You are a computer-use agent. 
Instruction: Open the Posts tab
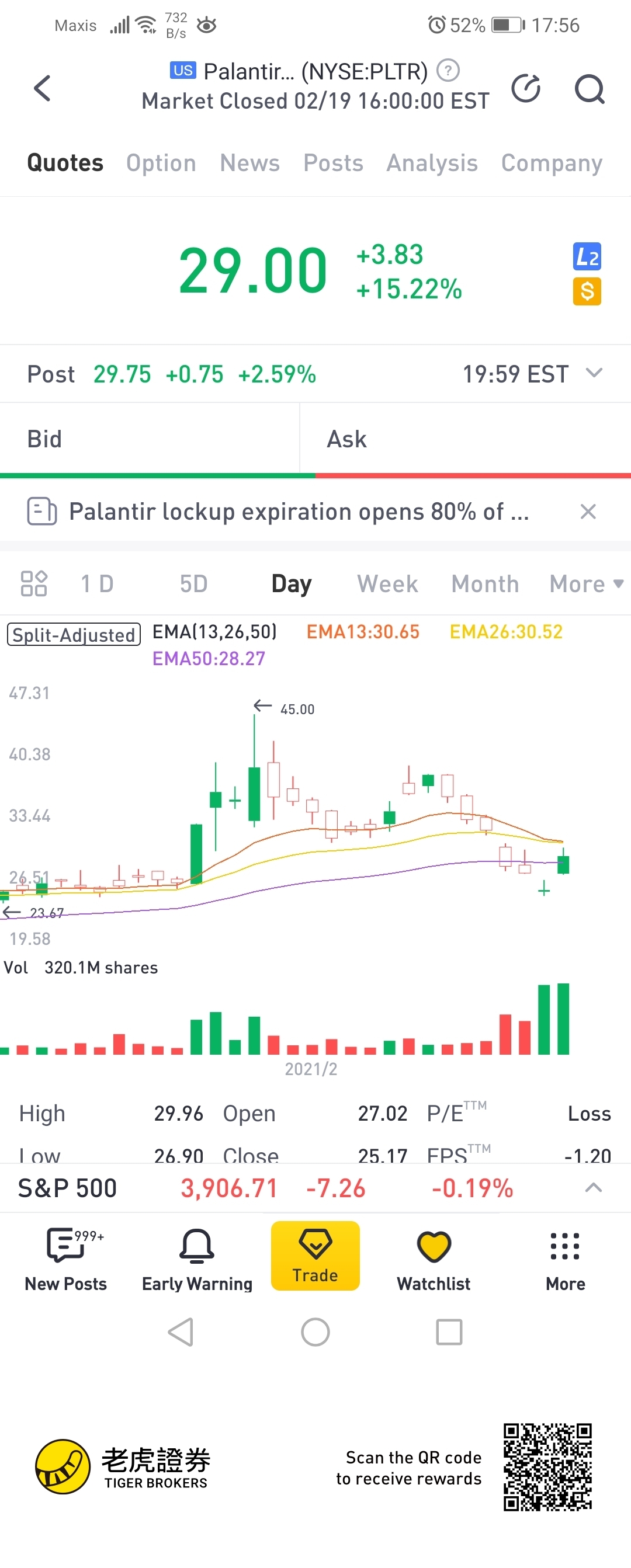(333, 162)
